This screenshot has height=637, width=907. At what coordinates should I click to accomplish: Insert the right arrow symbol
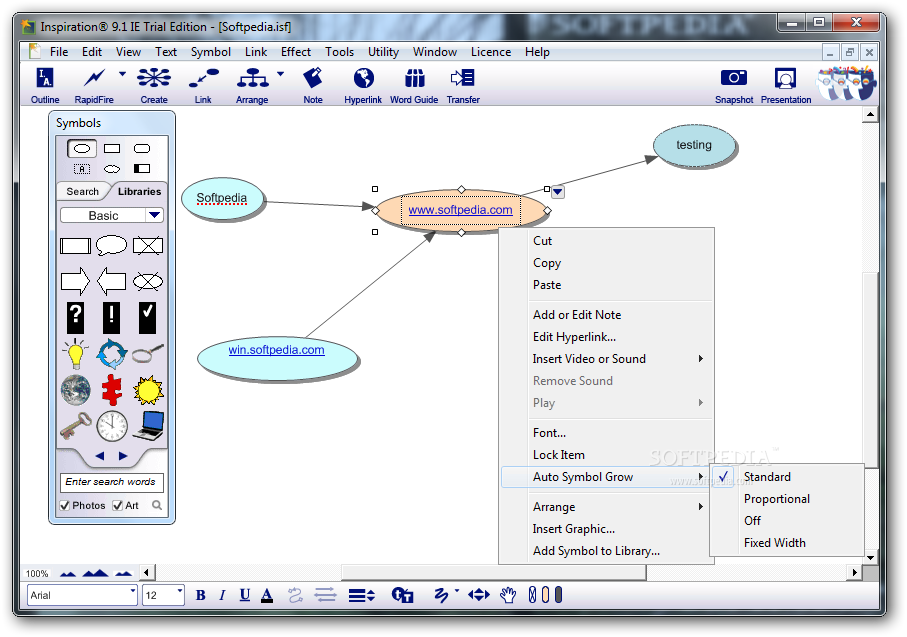click(x=75, y=282)
